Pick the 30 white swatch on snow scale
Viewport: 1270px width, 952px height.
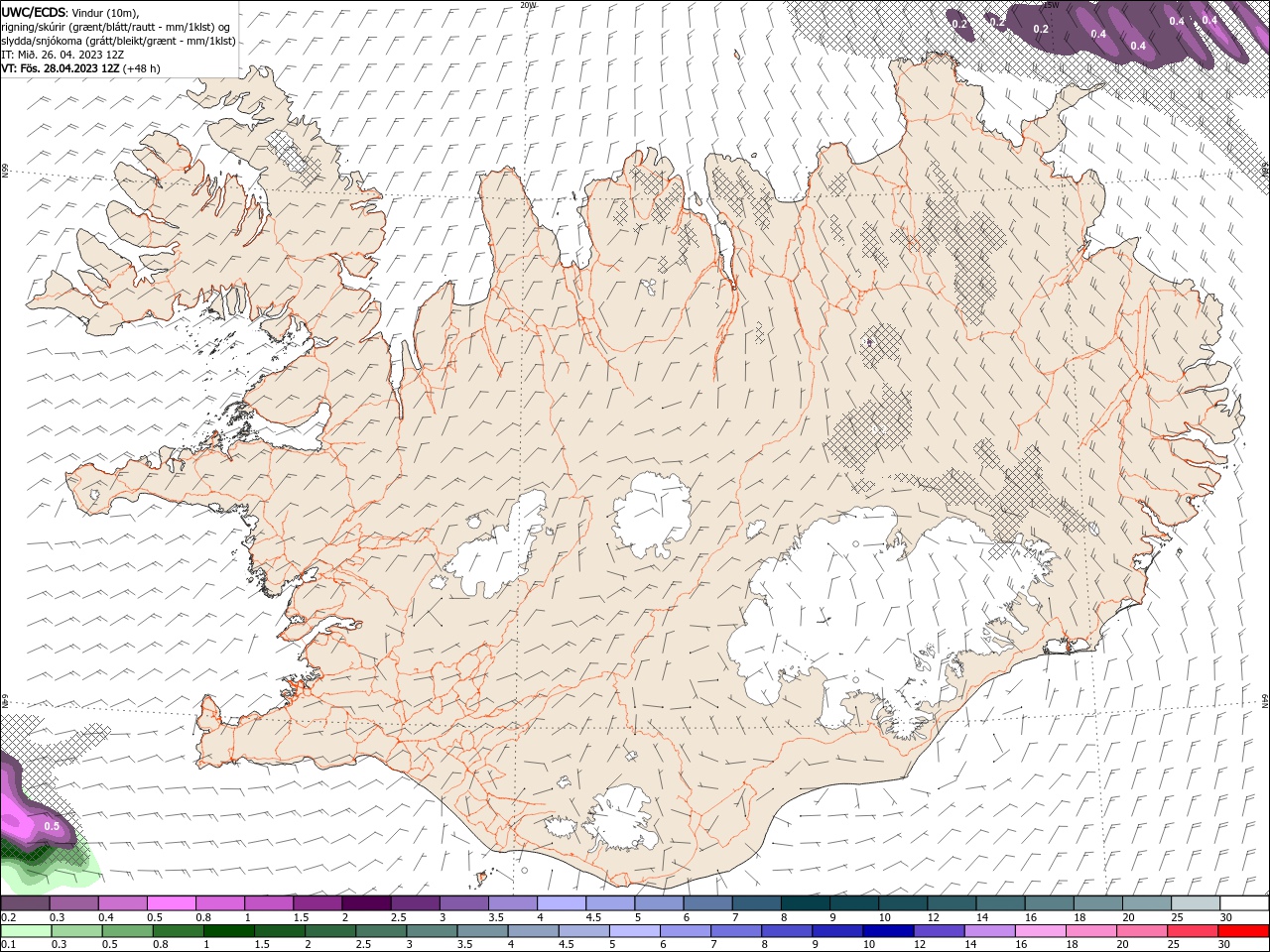pos(1245,903)
